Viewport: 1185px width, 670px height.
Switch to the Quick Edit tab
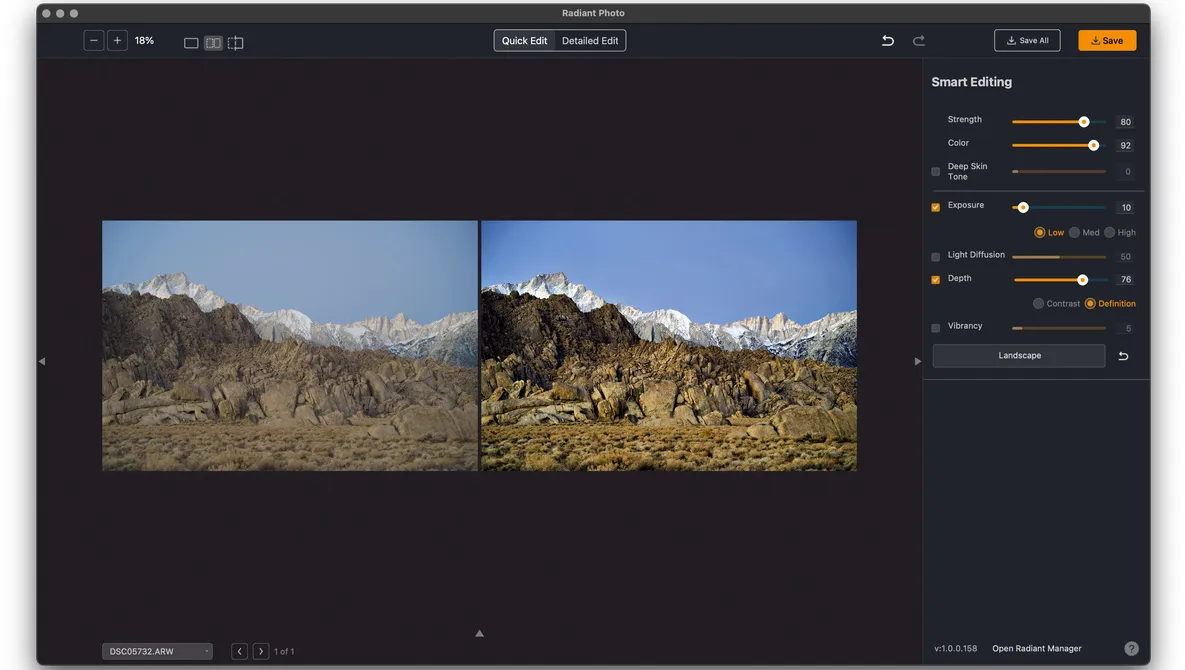(x=523, y=40)
